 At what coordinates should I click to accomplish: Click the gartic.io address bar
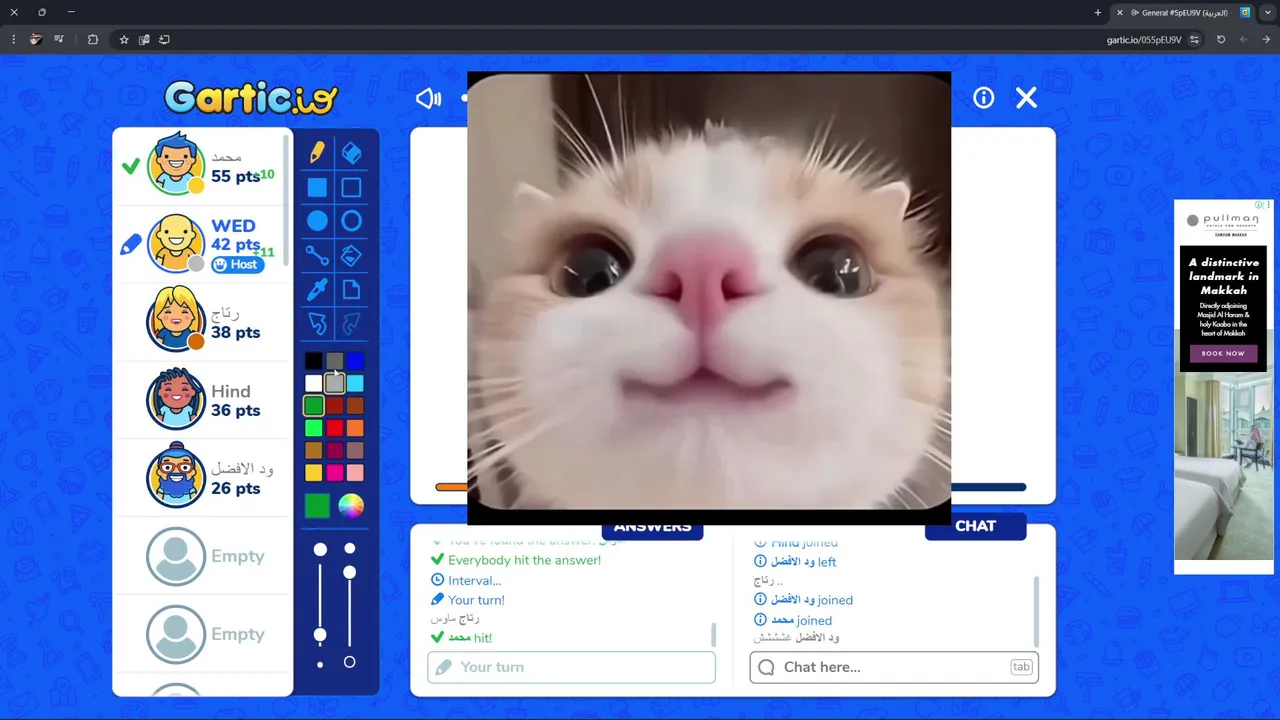pos(1143,40)
